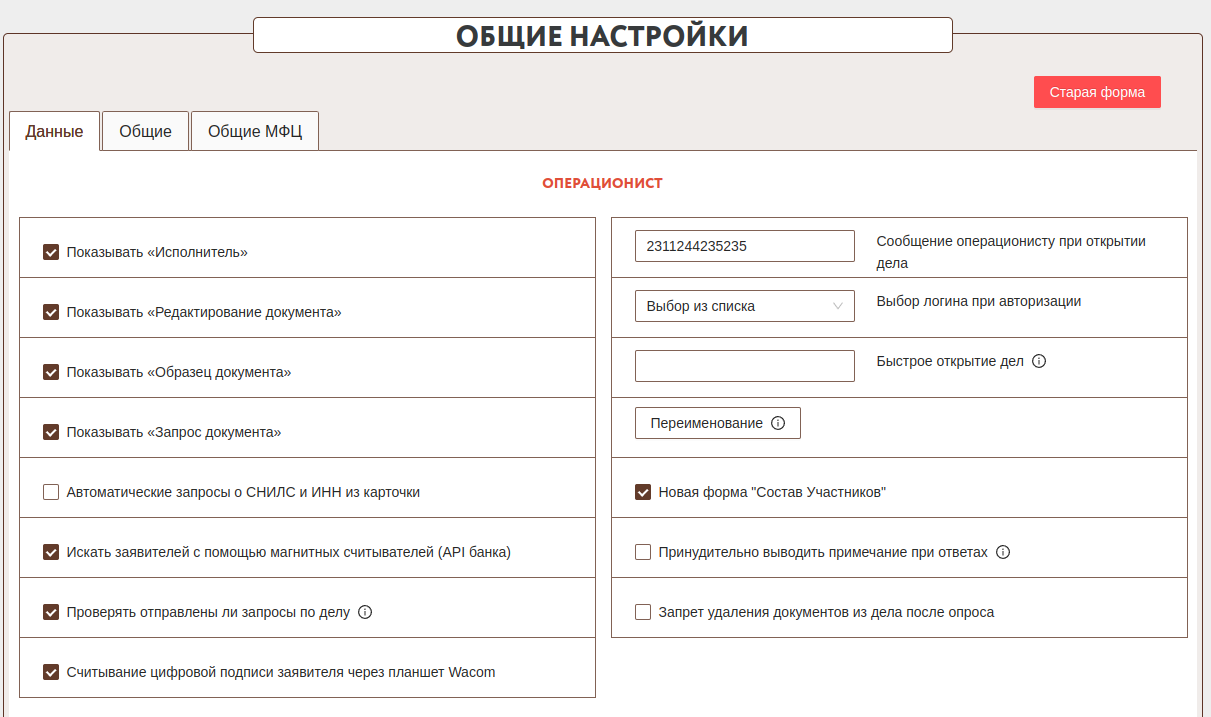Select the «Данные» tab
Viewport: 1211px width, 717px height.
54,131
